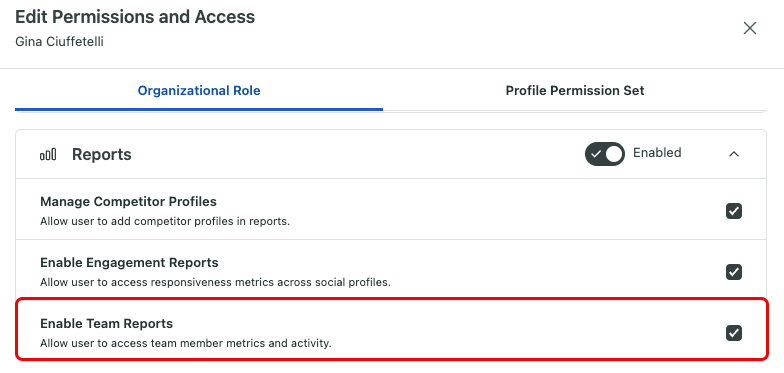Close the Edit Permissions dialog
This screenshot has width=784, height=373.
(x=750, y=28)
